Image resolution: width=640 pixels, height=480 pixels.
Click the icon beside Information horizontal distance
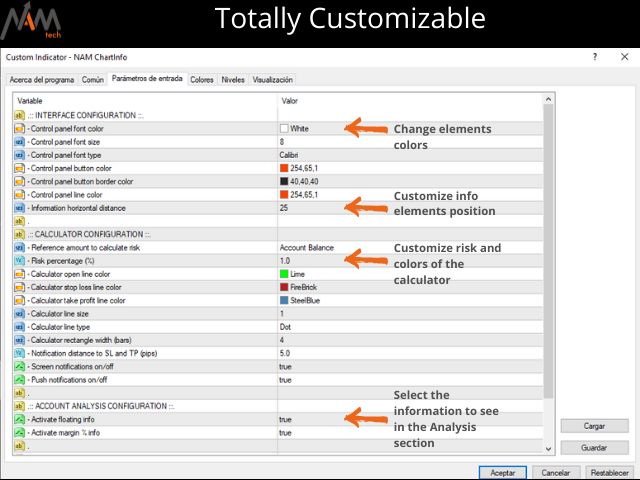pos(19,208)
